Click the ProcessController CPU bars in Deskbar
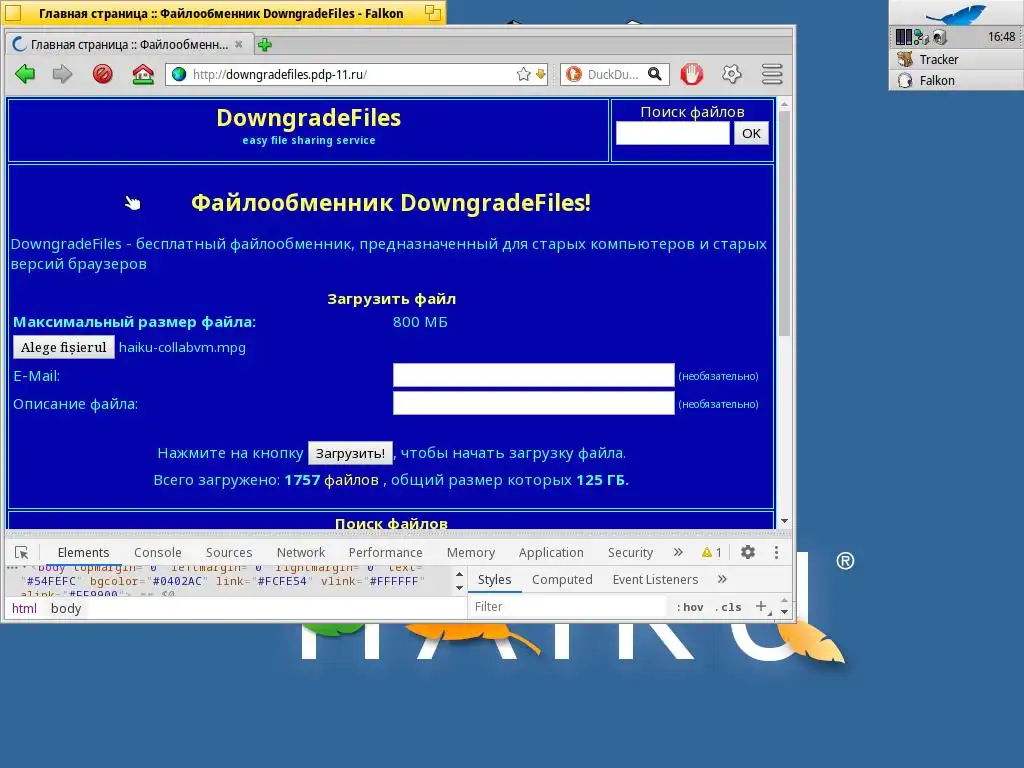Viewport: 1024px width, 768px height. pyautogui.click(x=904, y=37)
